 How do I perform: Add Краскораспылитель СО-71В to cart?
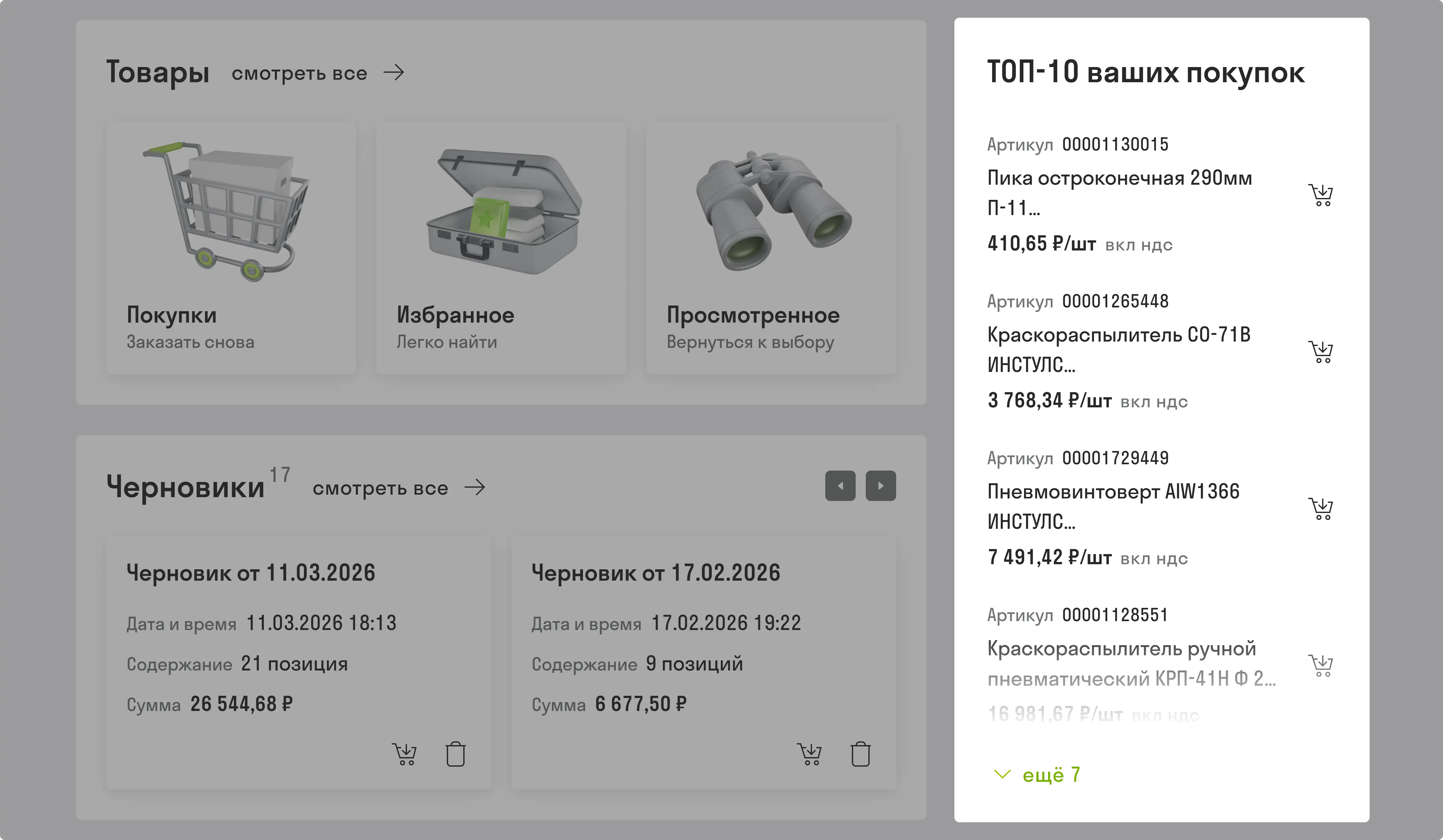[x=1321, y=352]
